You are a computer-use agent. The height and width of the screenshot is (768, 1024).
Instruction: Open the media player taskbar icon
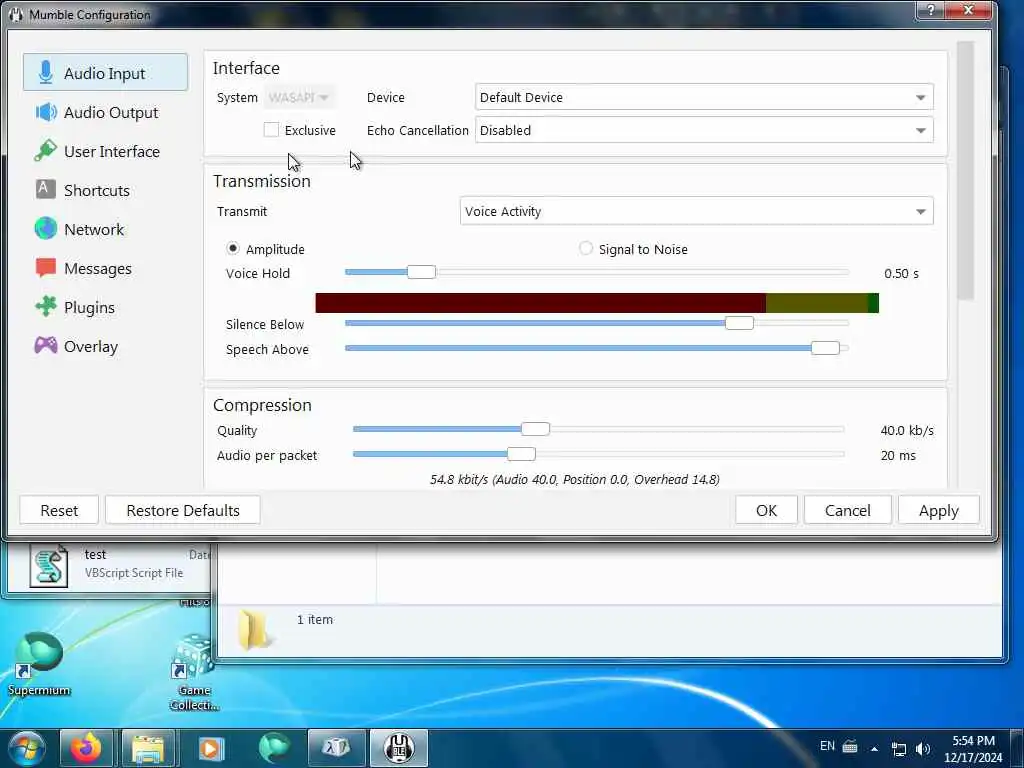click(x=210, y=748)
